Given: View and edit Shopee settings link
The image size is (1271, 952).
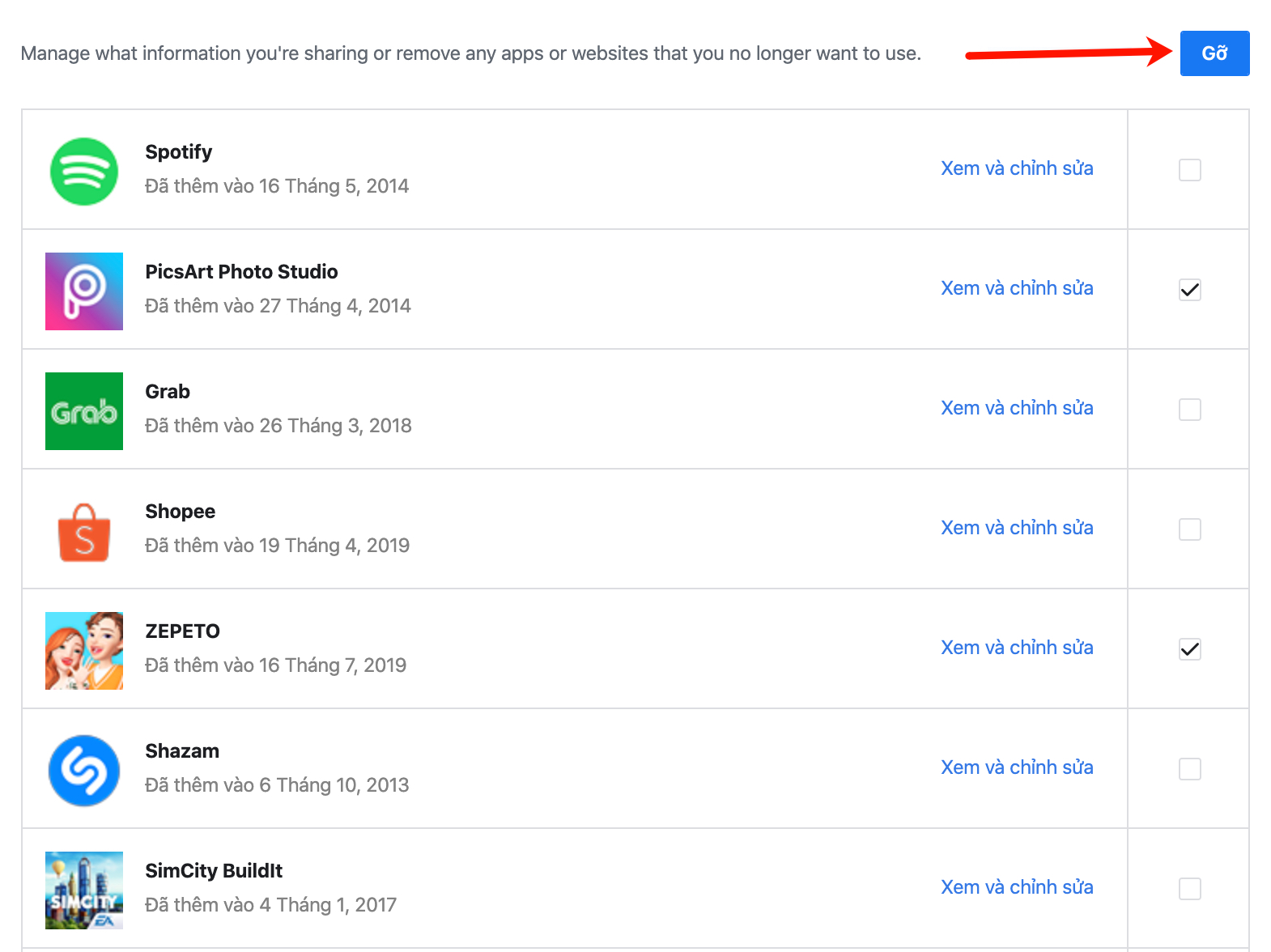Looking at the screenshot, I should (1017, 528).
